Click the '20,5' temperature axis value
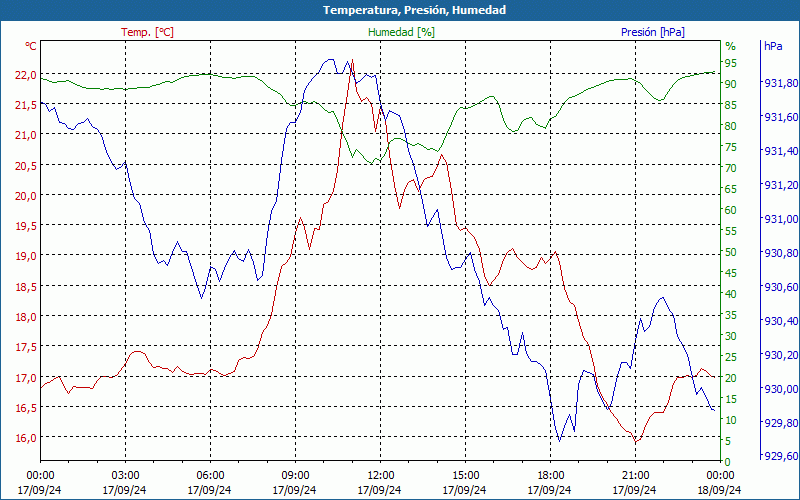This screenshot has height=500, width=800. [26, 165]
